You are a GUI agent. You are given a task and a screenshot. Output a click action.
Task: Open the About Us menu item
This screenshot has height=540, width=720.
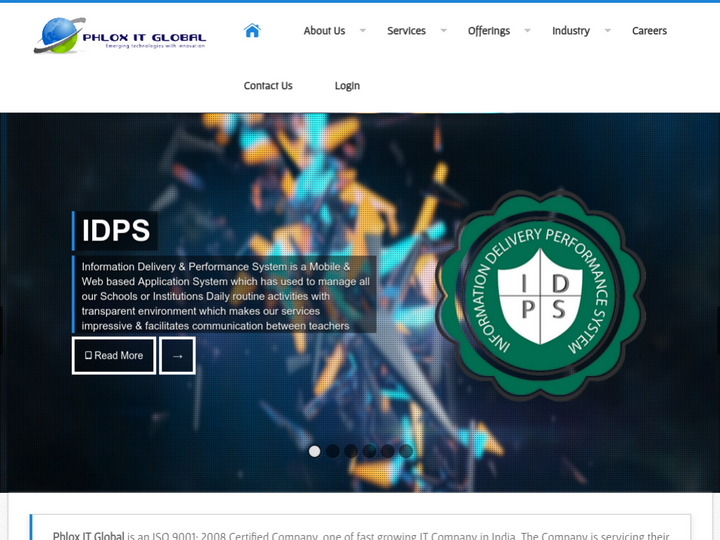pos(324,31)
